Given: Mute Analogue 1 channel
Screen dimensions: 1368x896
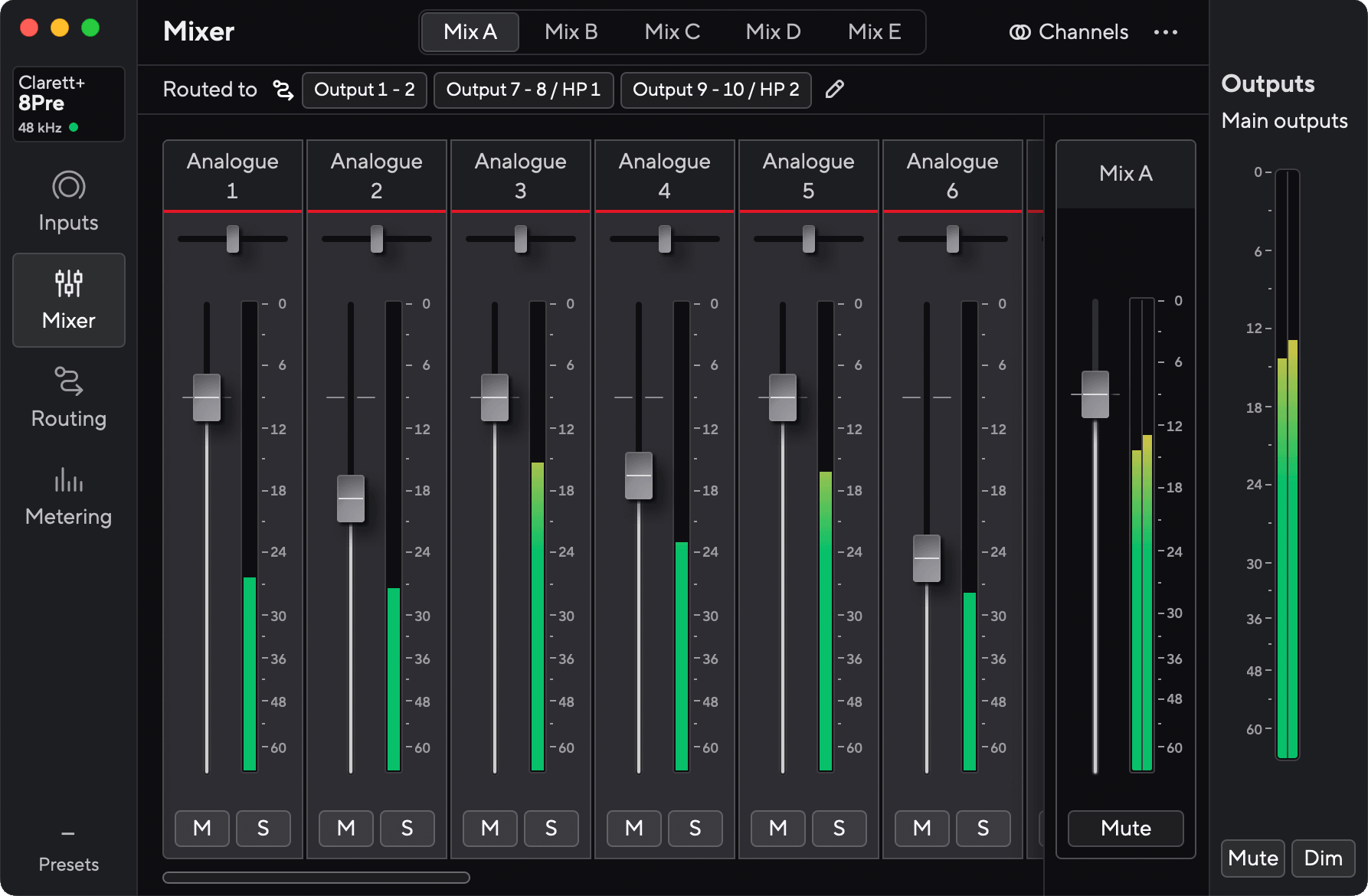Looking at the screenshot, I should point(202,829).
